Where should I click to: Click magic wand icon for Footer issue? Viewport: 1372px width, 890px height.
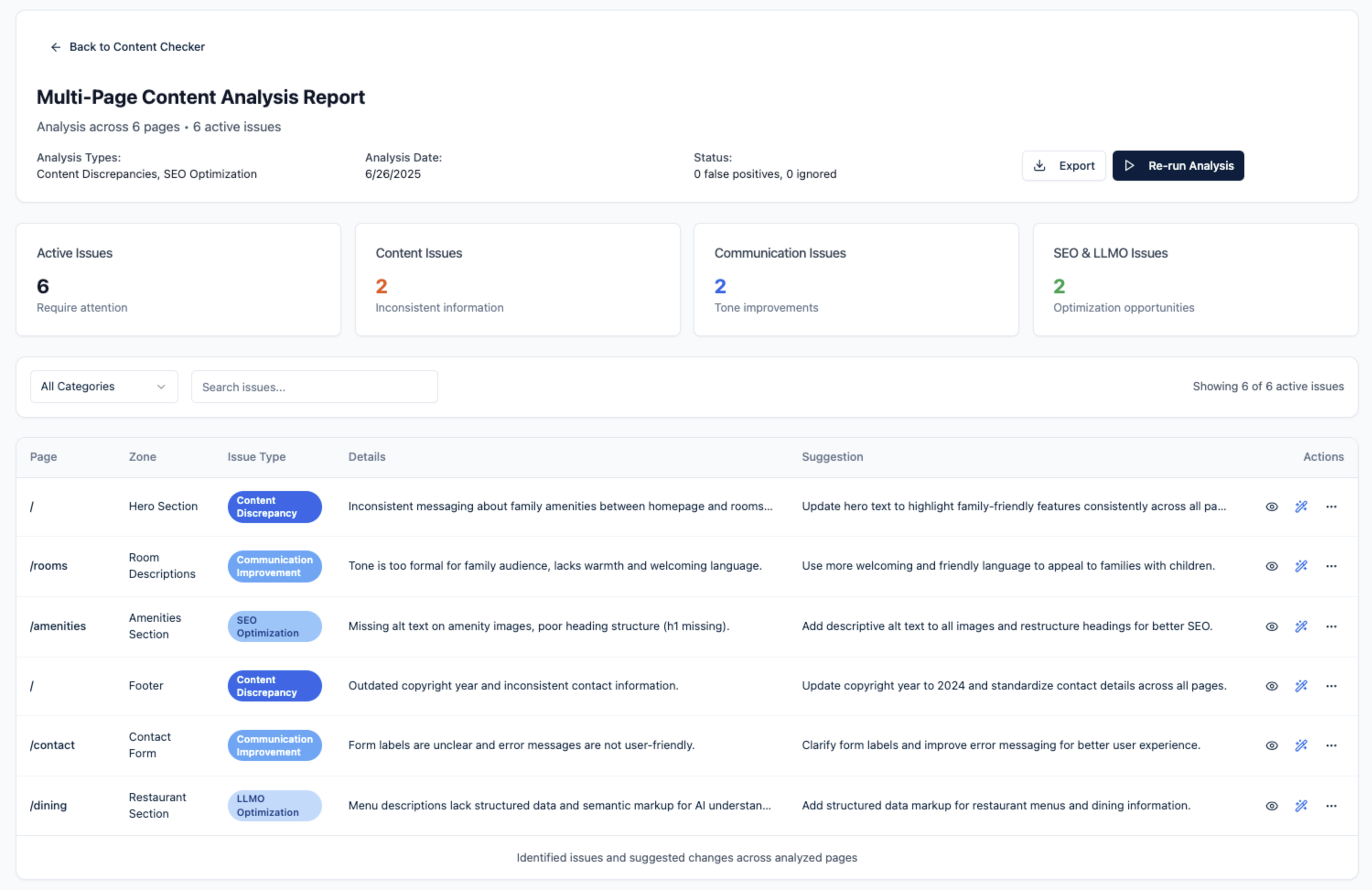click(x=1301, y=686)
